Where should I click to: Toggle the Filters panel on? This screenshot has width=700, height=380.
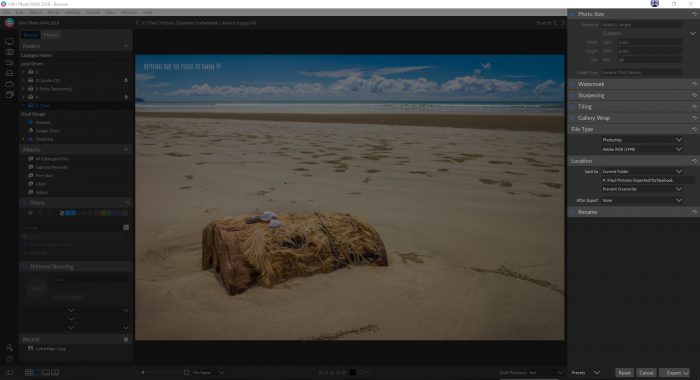[x=25, y=203]
